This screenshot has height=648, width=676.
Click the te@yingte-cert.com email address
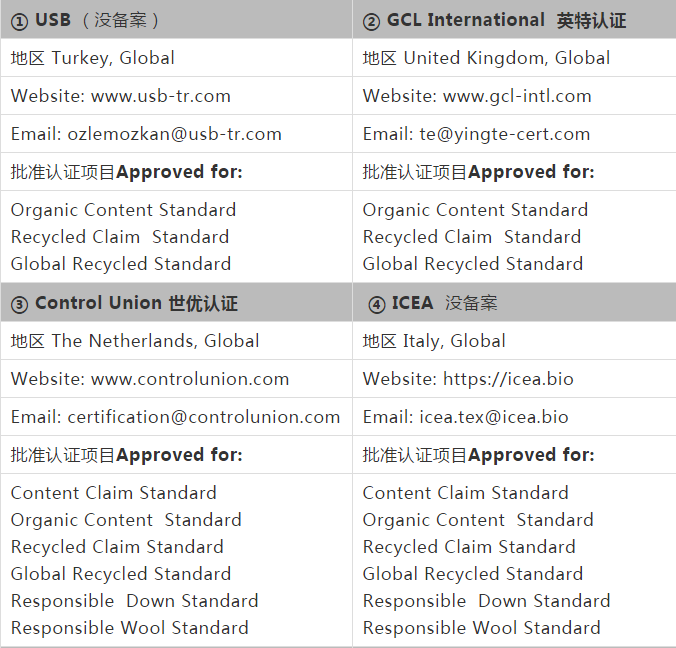click(x=505, y=134)
